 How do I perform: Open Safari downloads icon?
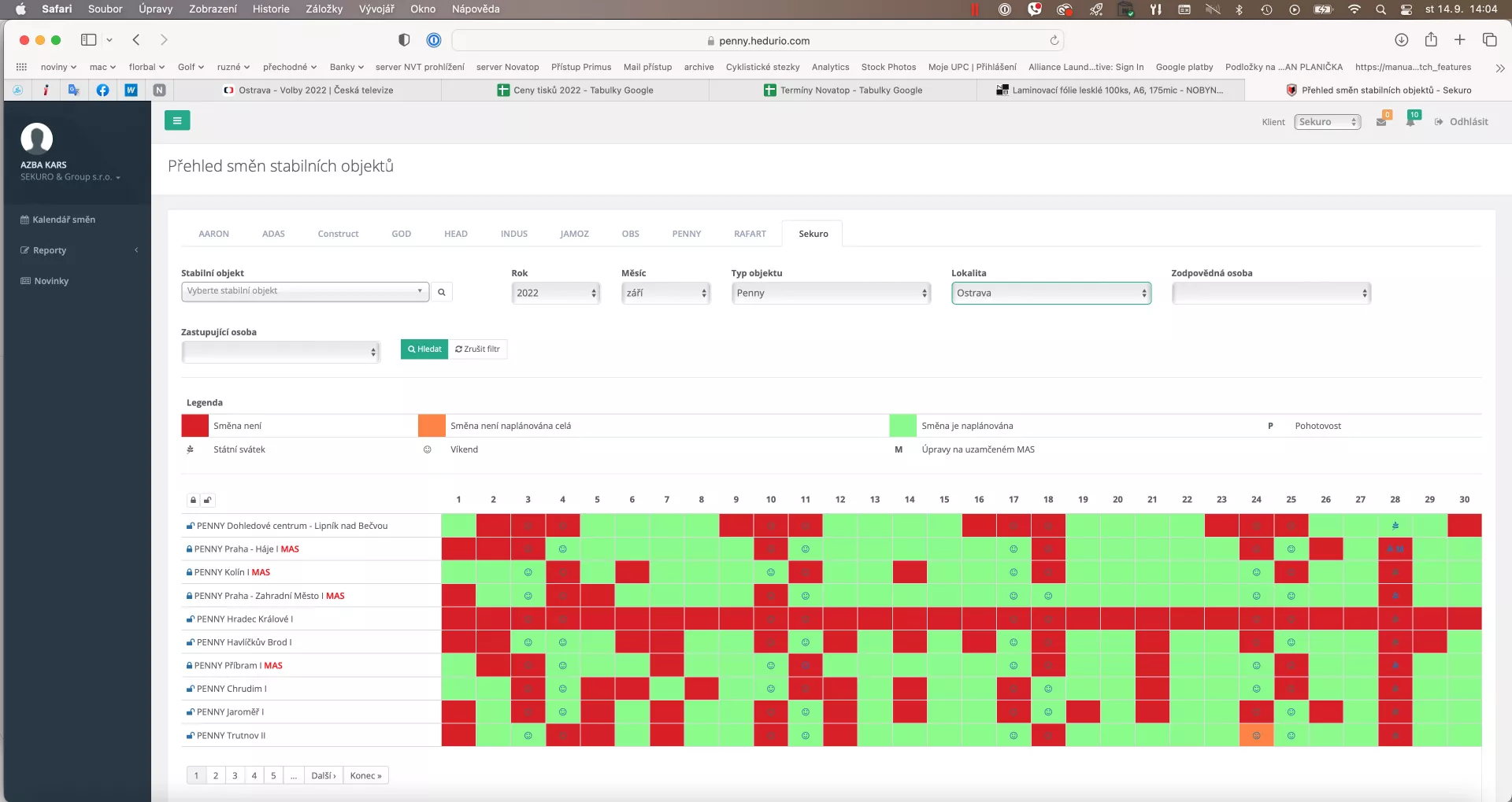click(1402, 40)
